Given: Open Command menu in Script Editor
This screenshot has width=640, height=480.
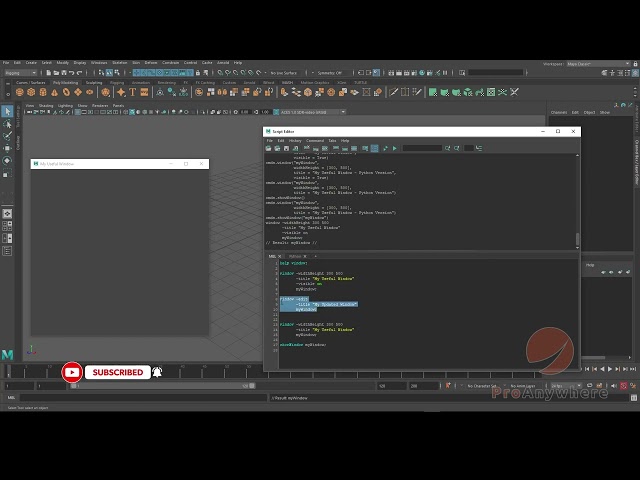Looking at the screenshot, I should 315,140.
